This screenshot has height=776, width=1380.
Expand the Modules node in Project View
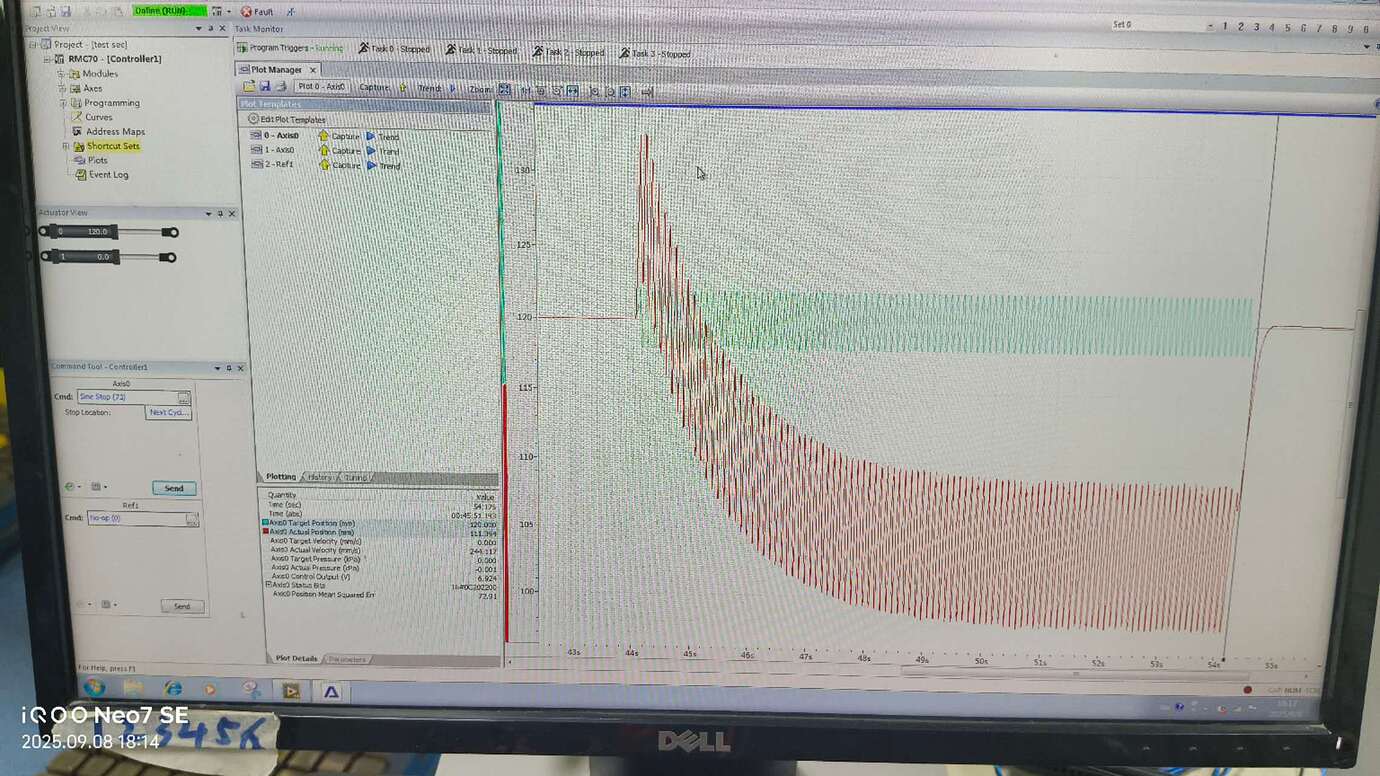[x=62, y=74]
